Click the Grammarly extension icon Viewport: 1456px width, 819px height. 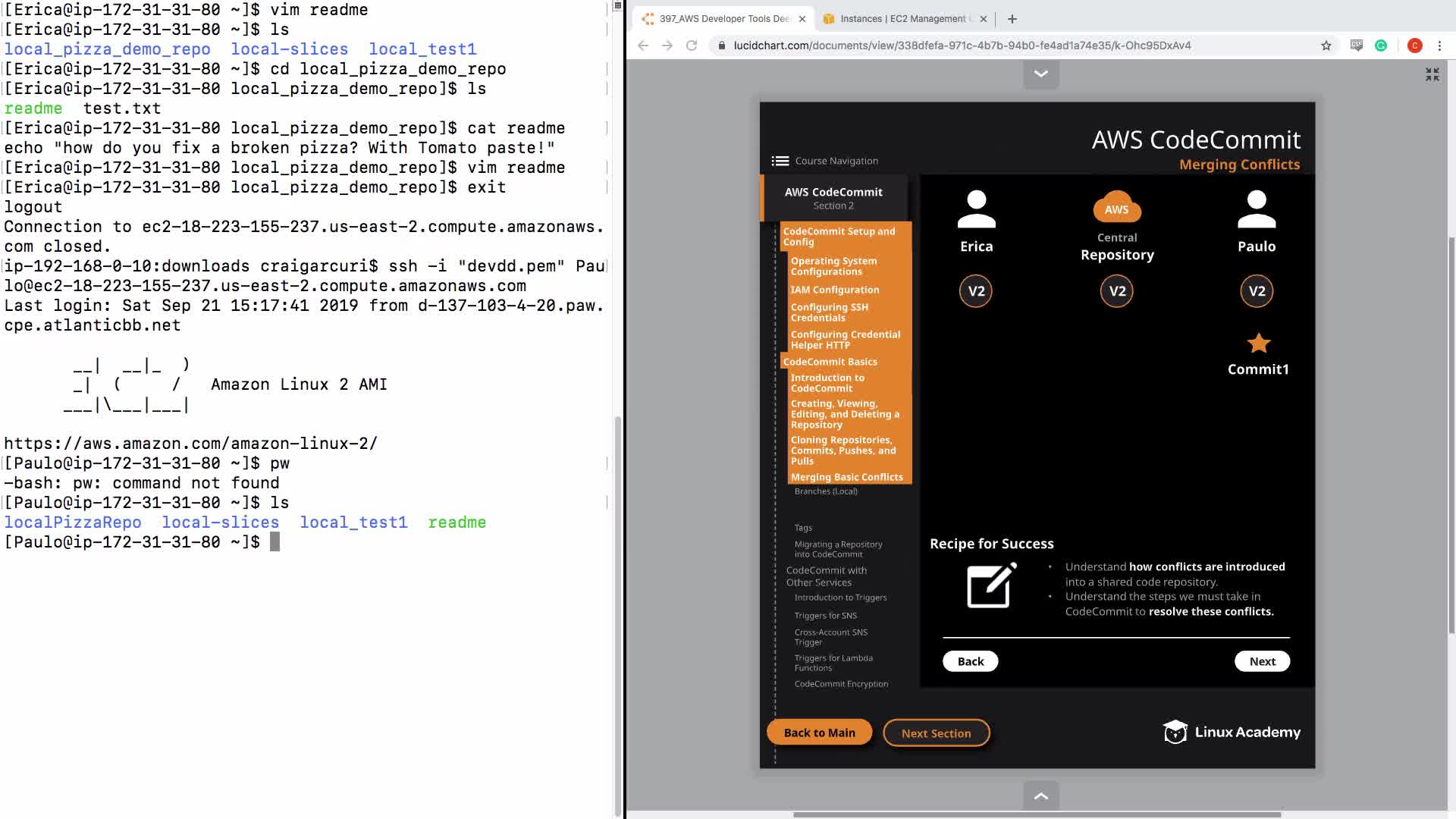(x=1381, y=45)
